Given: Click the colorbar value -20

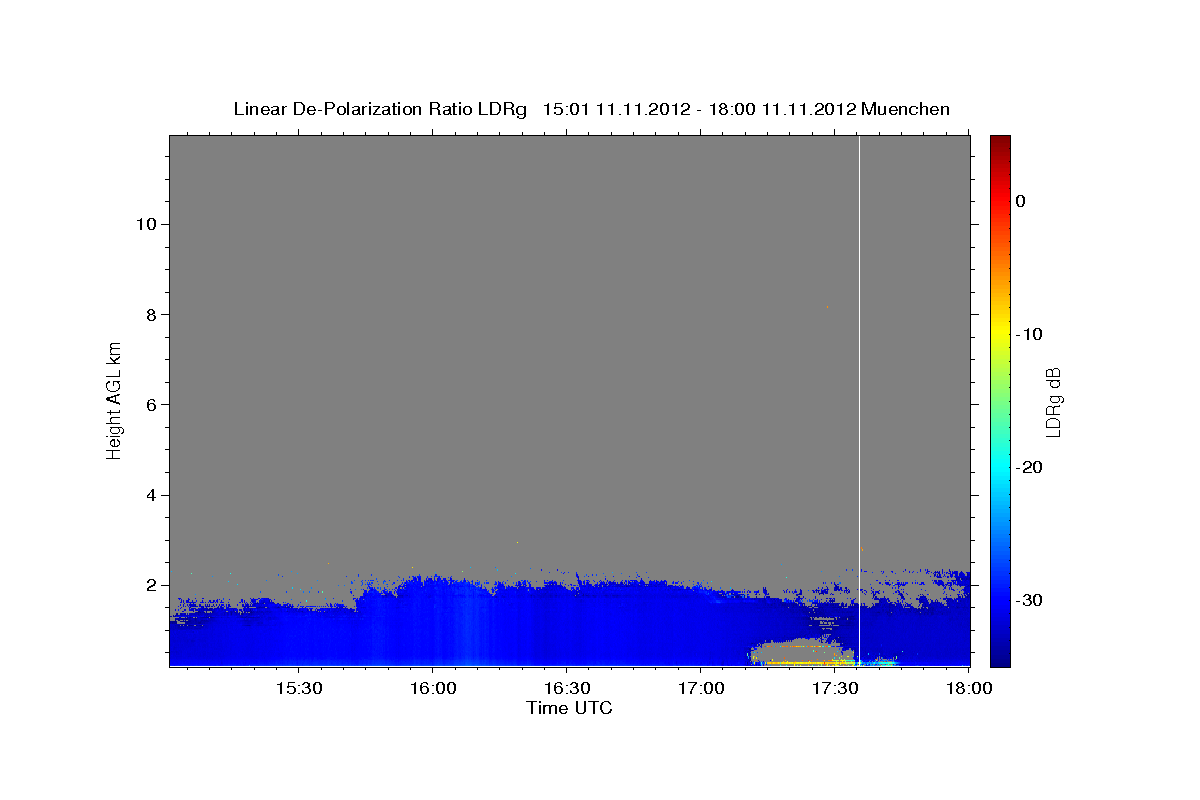Looking at the screenshot, I should click(x=1030, y=467).
